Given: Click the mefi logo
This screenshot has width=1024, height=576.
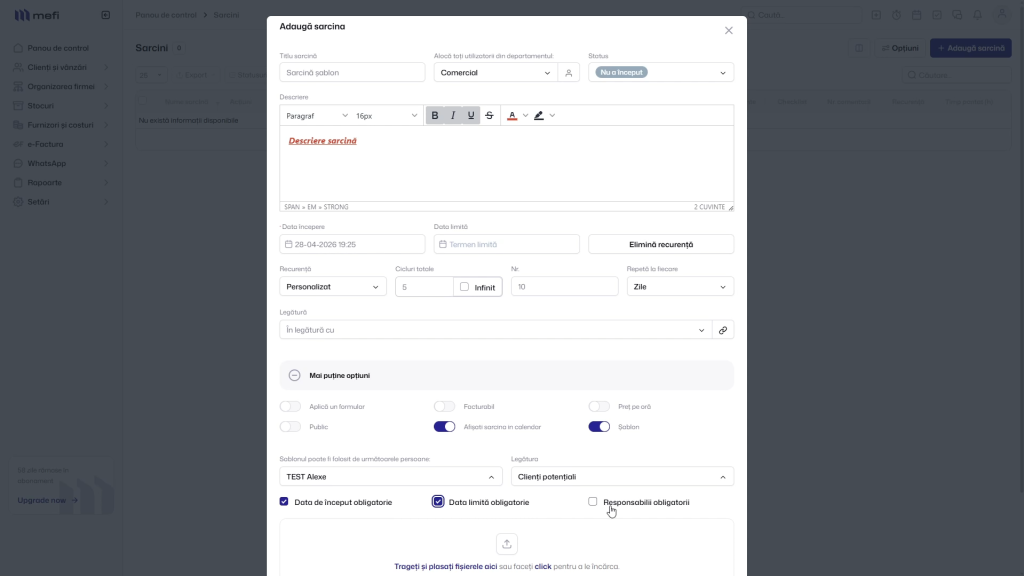Looking at the screenshot, I should click(37, 15).
